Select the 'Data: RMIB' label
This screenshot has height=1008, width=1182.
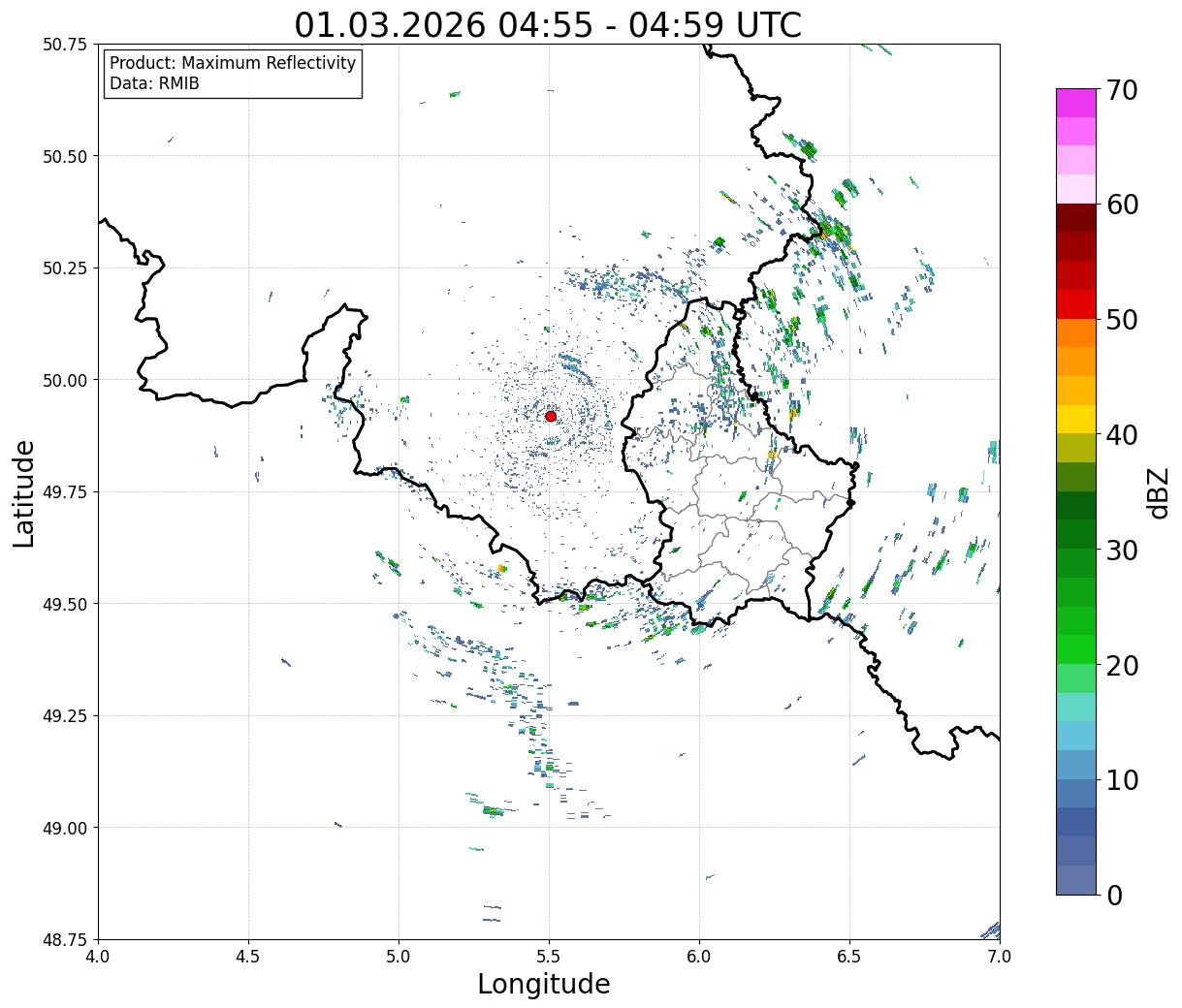(x=154, y=83)
